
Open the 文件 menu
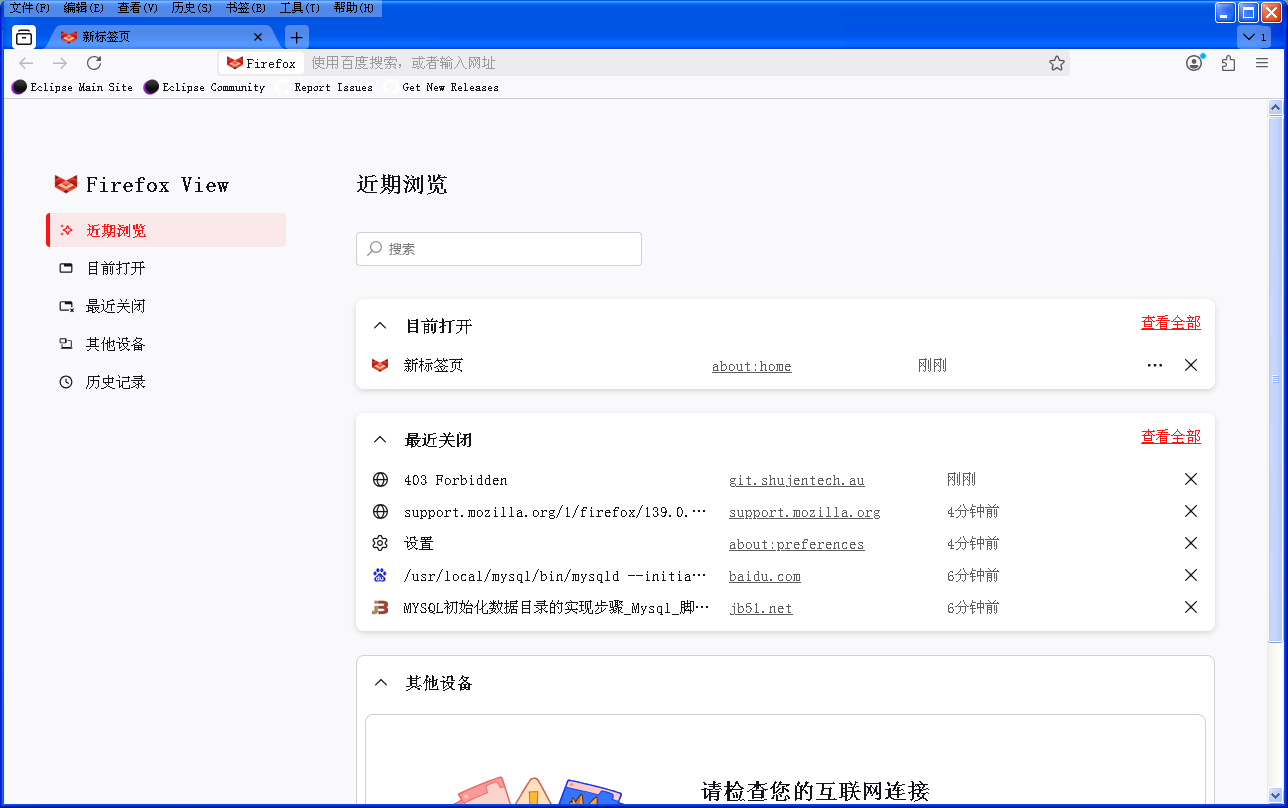click(30, 8)
